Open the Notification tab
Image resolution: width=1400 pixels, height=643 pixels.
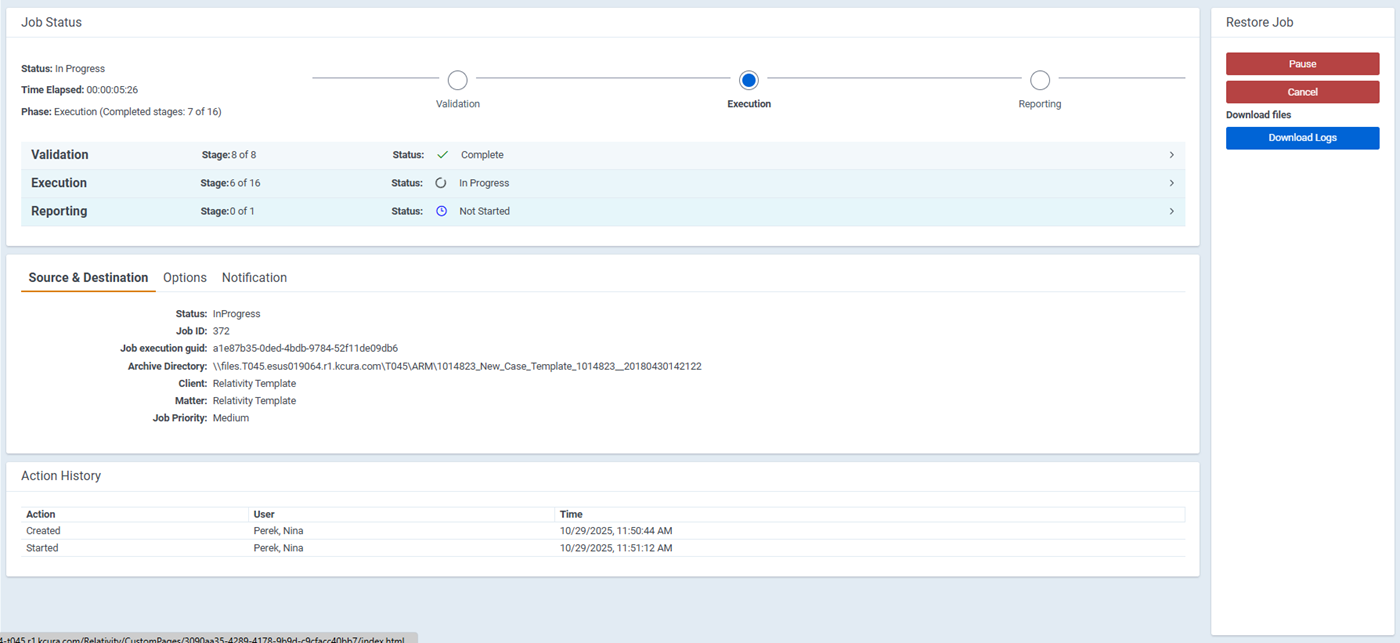pyautogui.click(x=254, y=277)
